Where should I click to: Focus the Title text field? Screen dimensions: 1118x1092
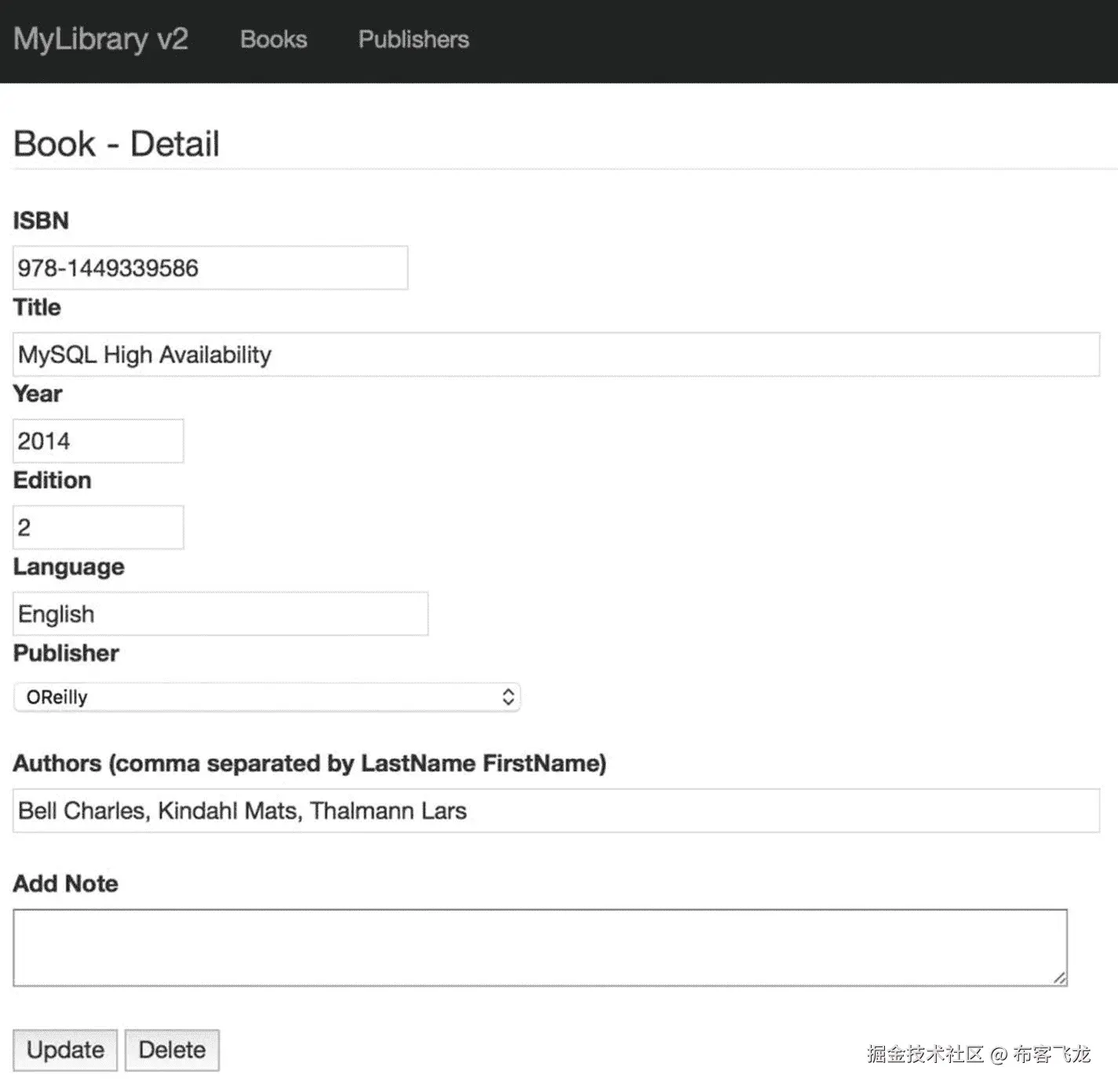tap(555, 355)
